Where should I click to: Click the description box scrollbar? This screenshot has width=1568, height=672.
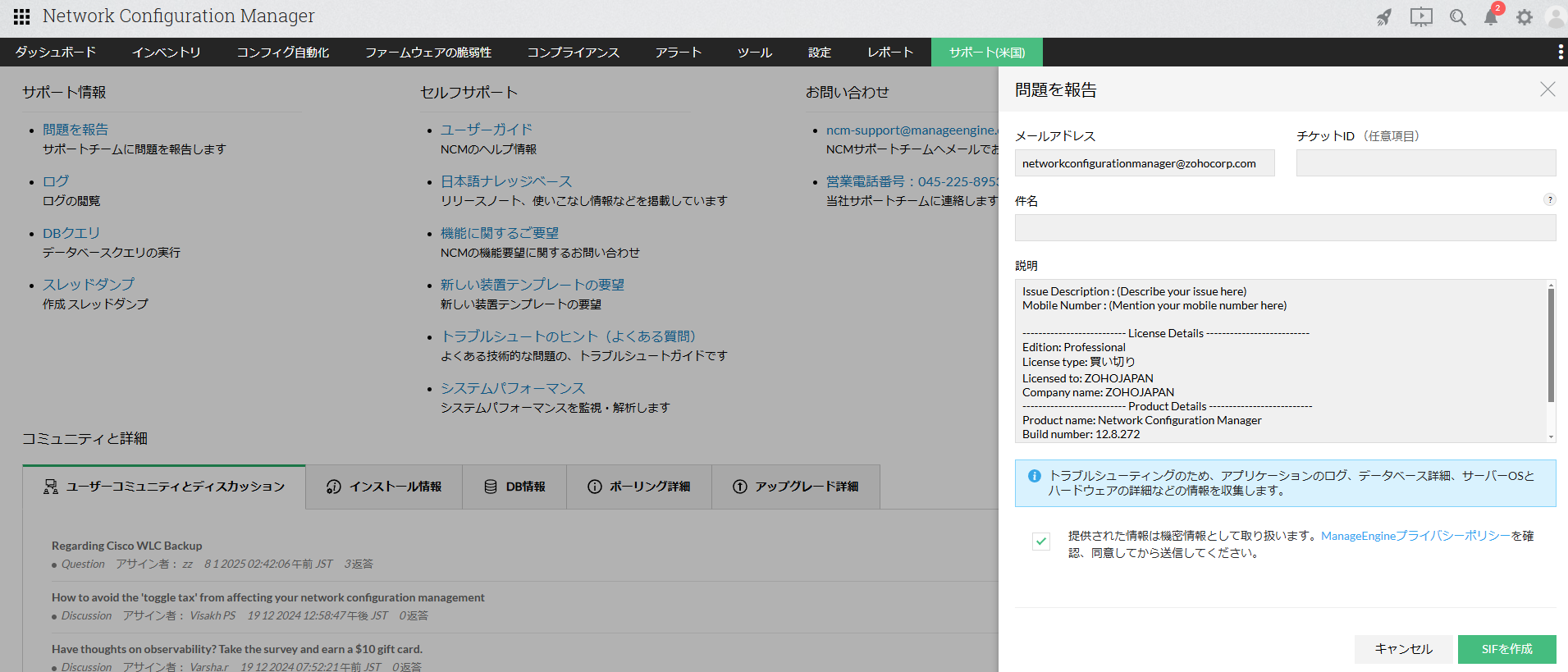pyautogui.click(x=1551, y=345)
